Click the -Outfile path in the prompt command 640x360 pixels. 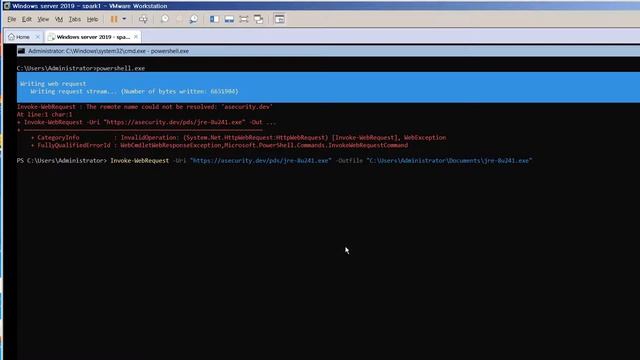point(449,161)
